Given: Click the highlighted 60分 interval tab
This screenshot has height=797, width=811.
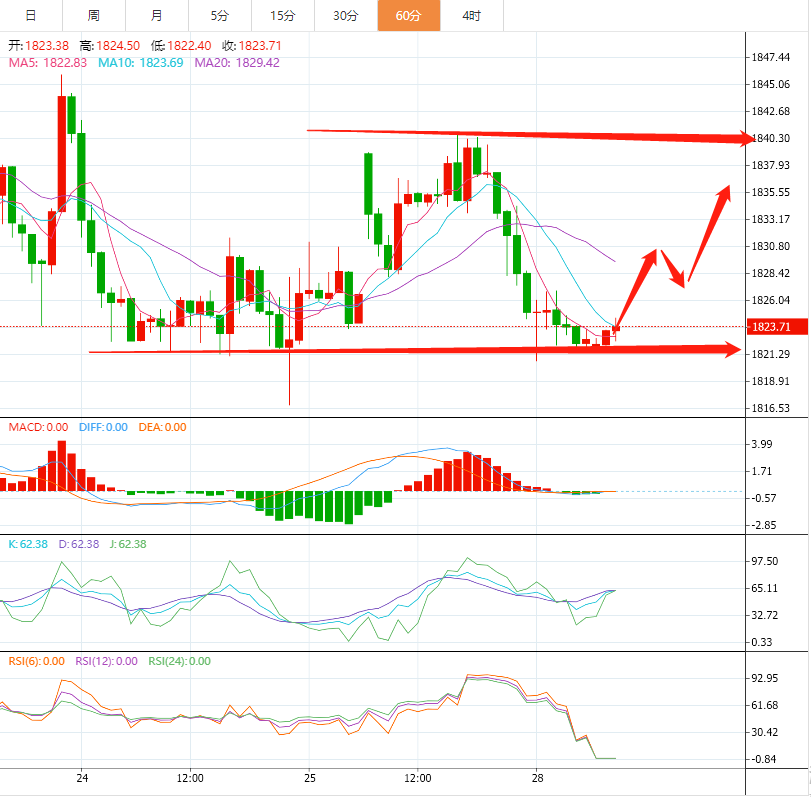Looking at the screenshot, I should [x=409, y=16].
